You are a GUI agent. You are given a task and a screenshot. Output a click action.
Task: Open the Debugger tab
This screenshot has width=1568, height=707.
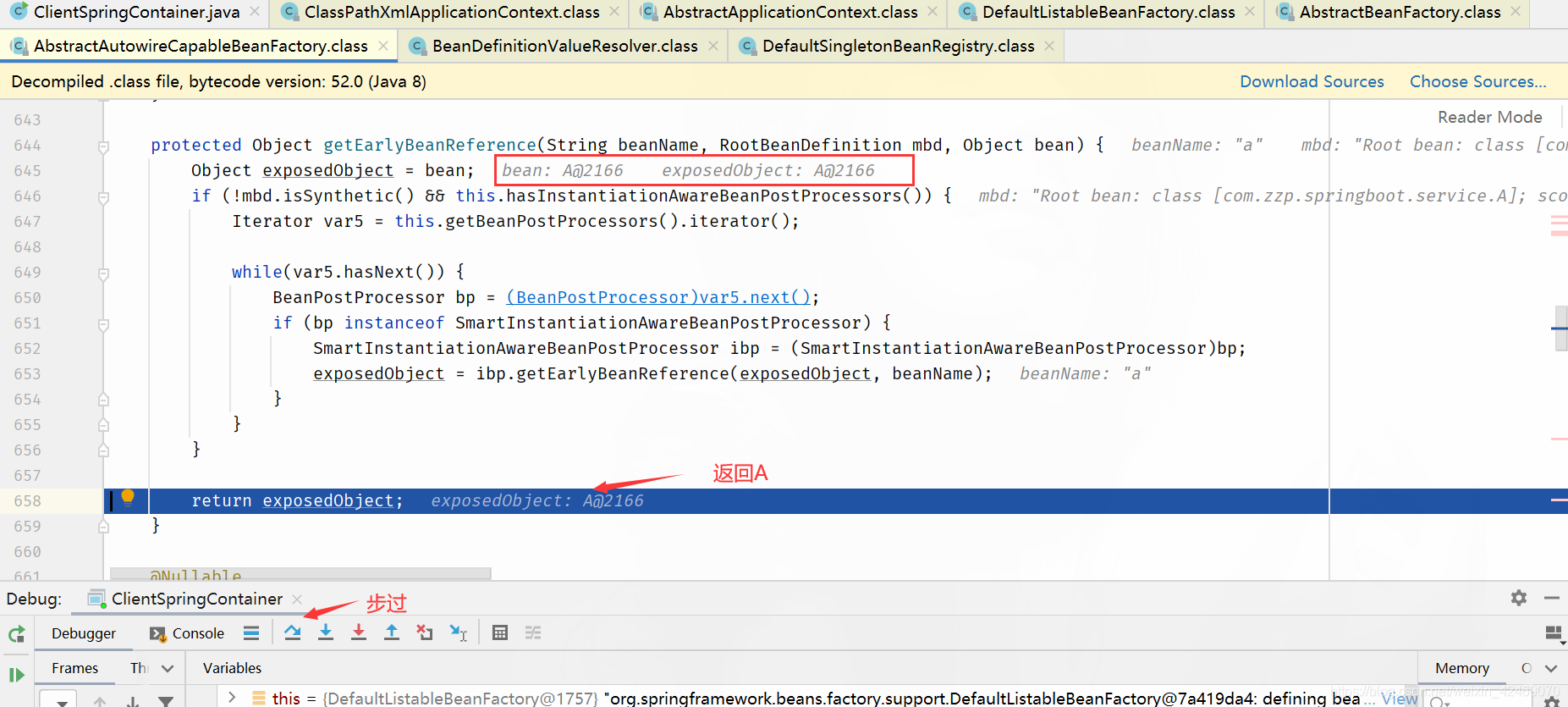[84, 633]
